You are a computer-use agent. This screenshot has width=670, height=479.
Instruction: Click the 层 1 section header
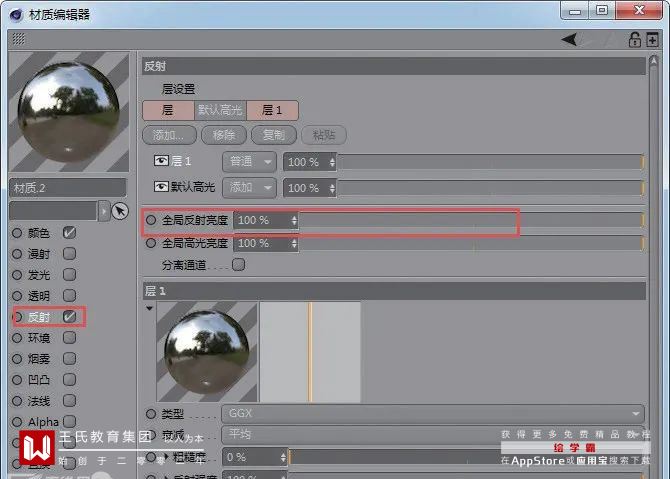click(x=394, y=291)
